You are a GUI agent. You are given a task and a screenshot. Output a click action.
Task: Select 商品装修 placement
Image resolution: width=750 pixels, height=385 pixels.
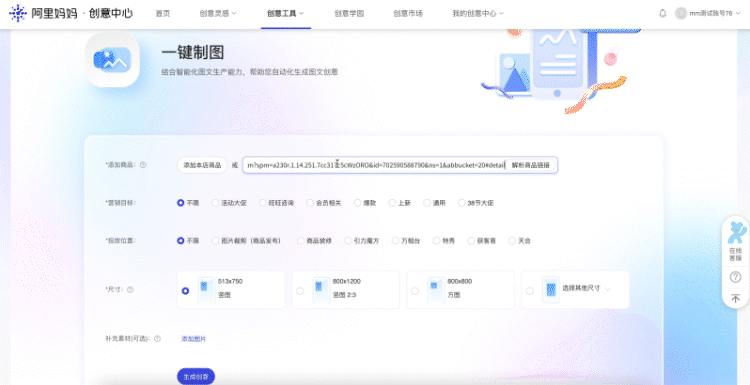tap(300, 241)
